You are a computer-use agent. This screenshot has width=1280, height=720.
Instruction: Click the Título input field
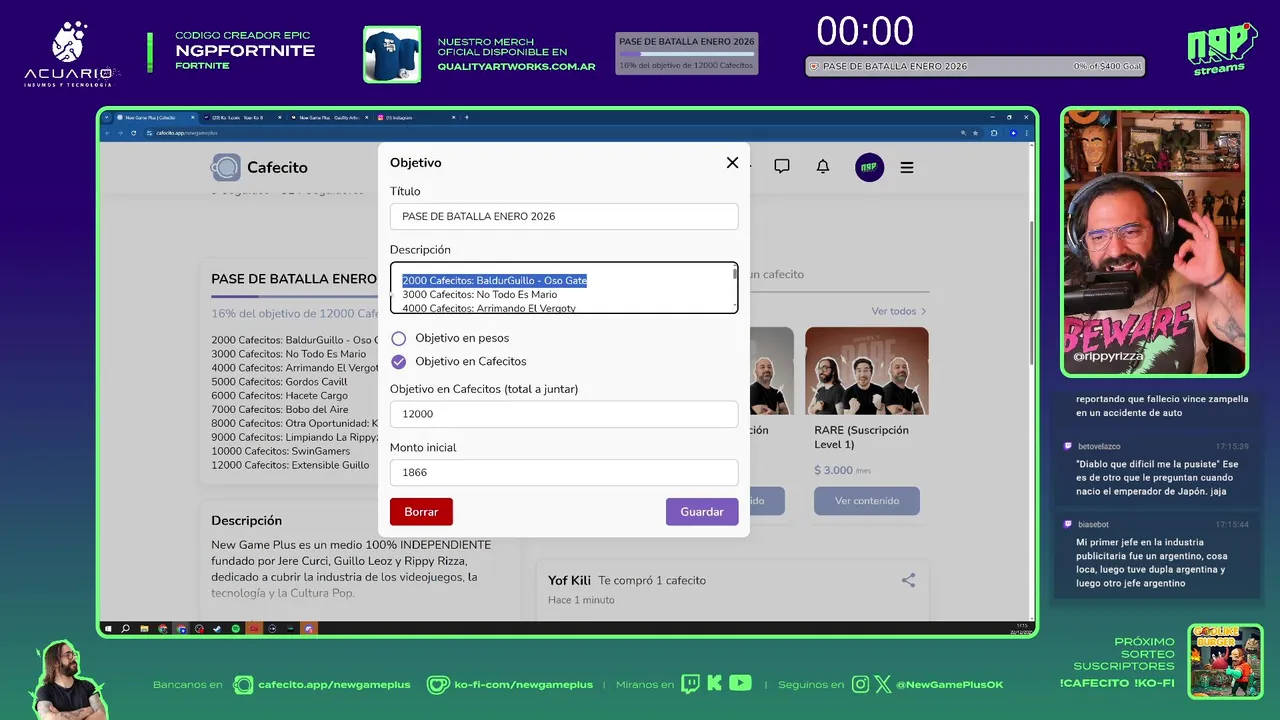[x=564, y=216]
